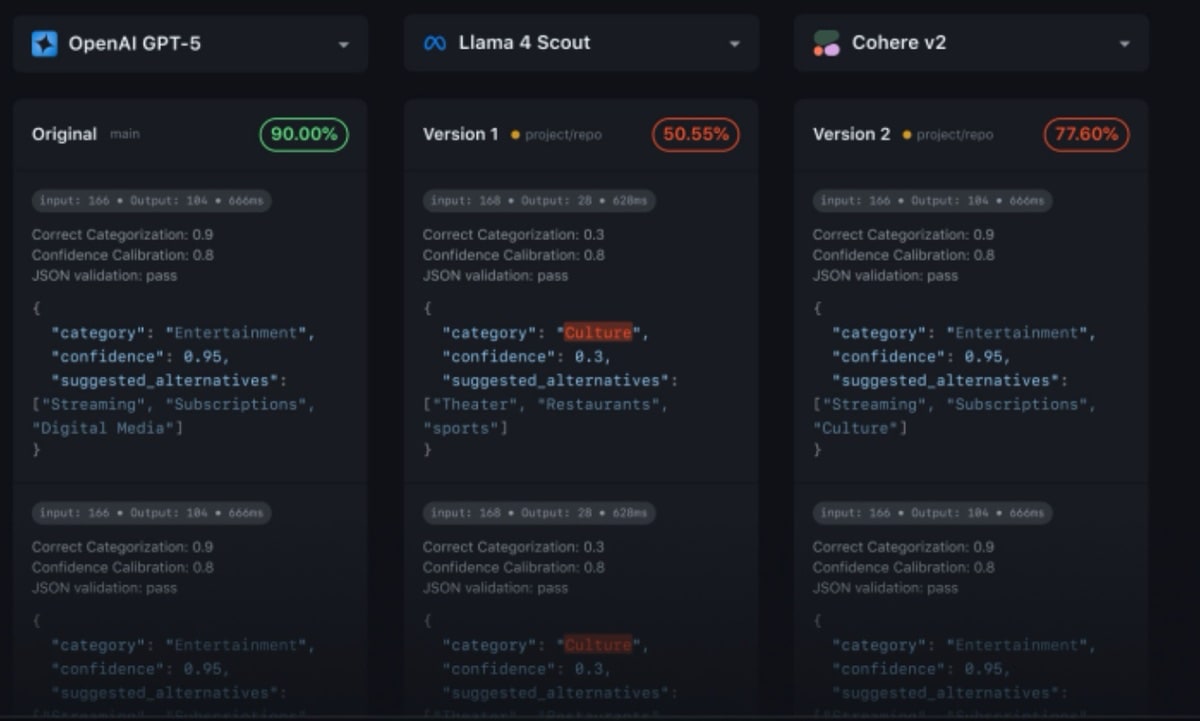Click the yellow status dot next to Version 2
Screen dimensions: 1200x721
(906, 135)
